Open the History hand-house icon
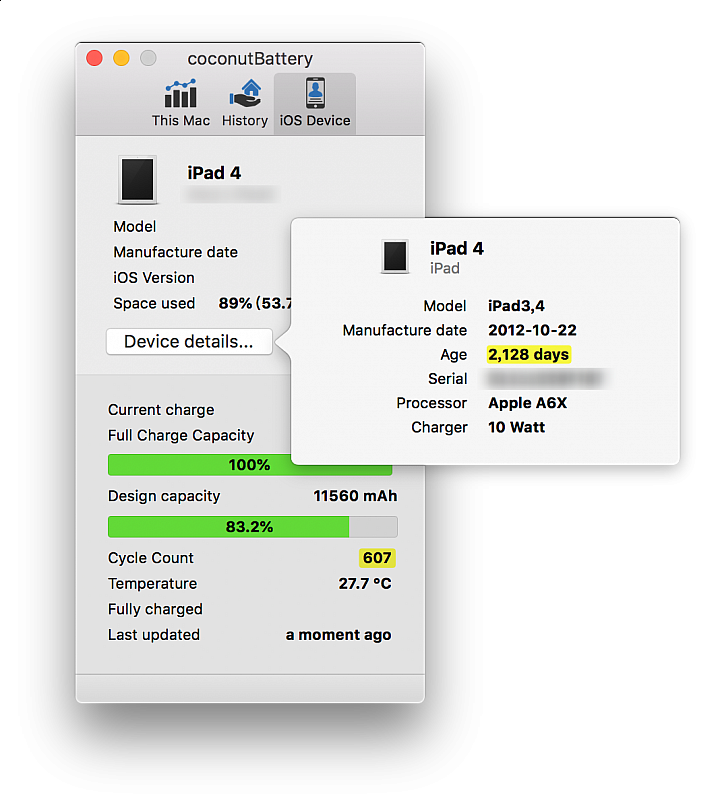The width and height of the screenshot is (720, 811). point(245,94)
